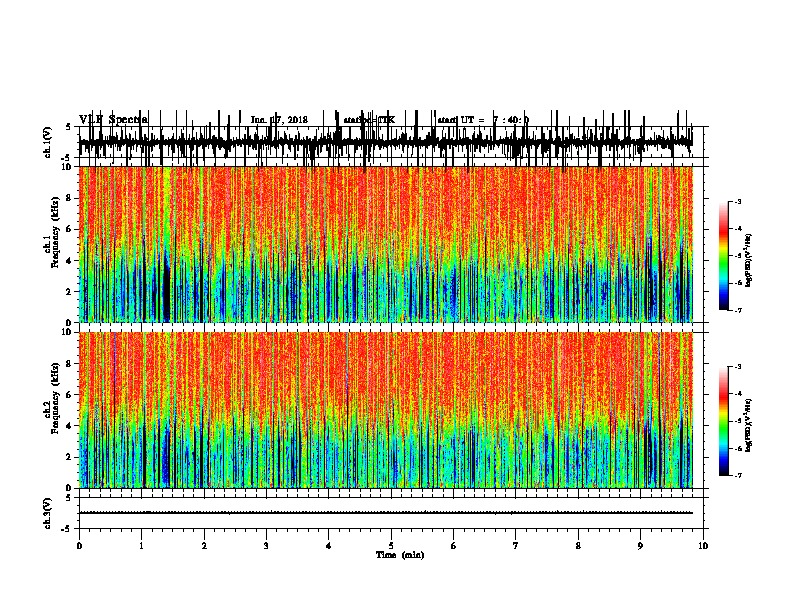This screenshot has width=792, height=612.
Task: Click the 10 kHz tick on ch.1 spectrogram
Action: 67,167
